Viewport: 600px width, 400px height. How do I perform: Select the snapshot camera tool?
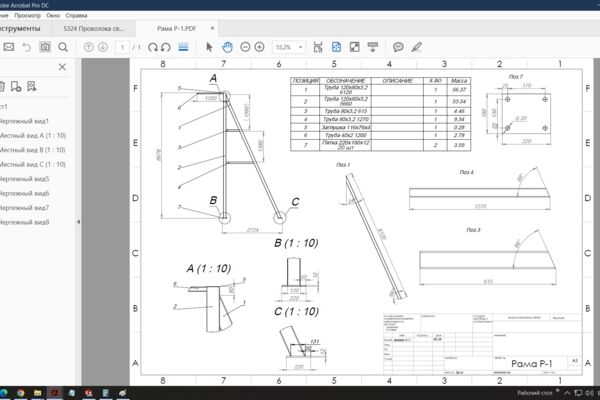point(45,47)
